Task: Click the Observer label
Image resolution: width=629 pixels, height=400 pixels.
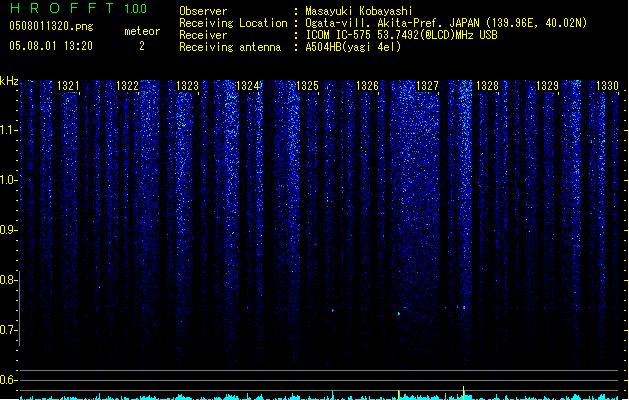Action: point(203,11)
